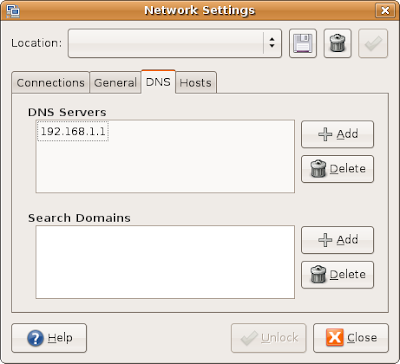Image resolution: width=400 pixels, height=364 pixels.
Task: Close the window using title bar X
Action: 385,11
